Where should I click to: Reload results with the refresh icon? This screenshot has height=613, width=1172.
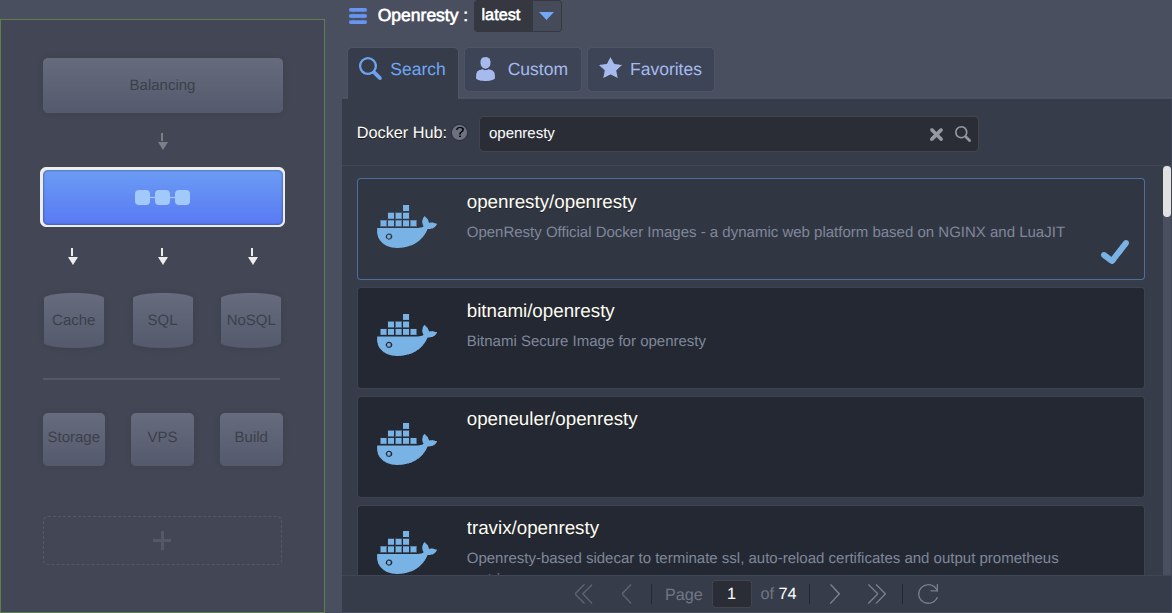(928, 593)
